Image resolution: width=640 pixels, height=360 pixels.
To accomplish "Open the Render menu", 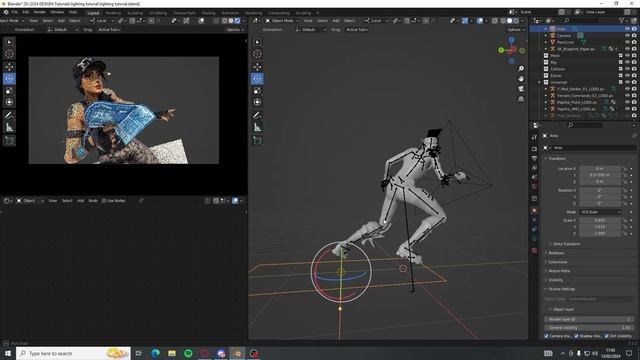I will tap(40, 12).
